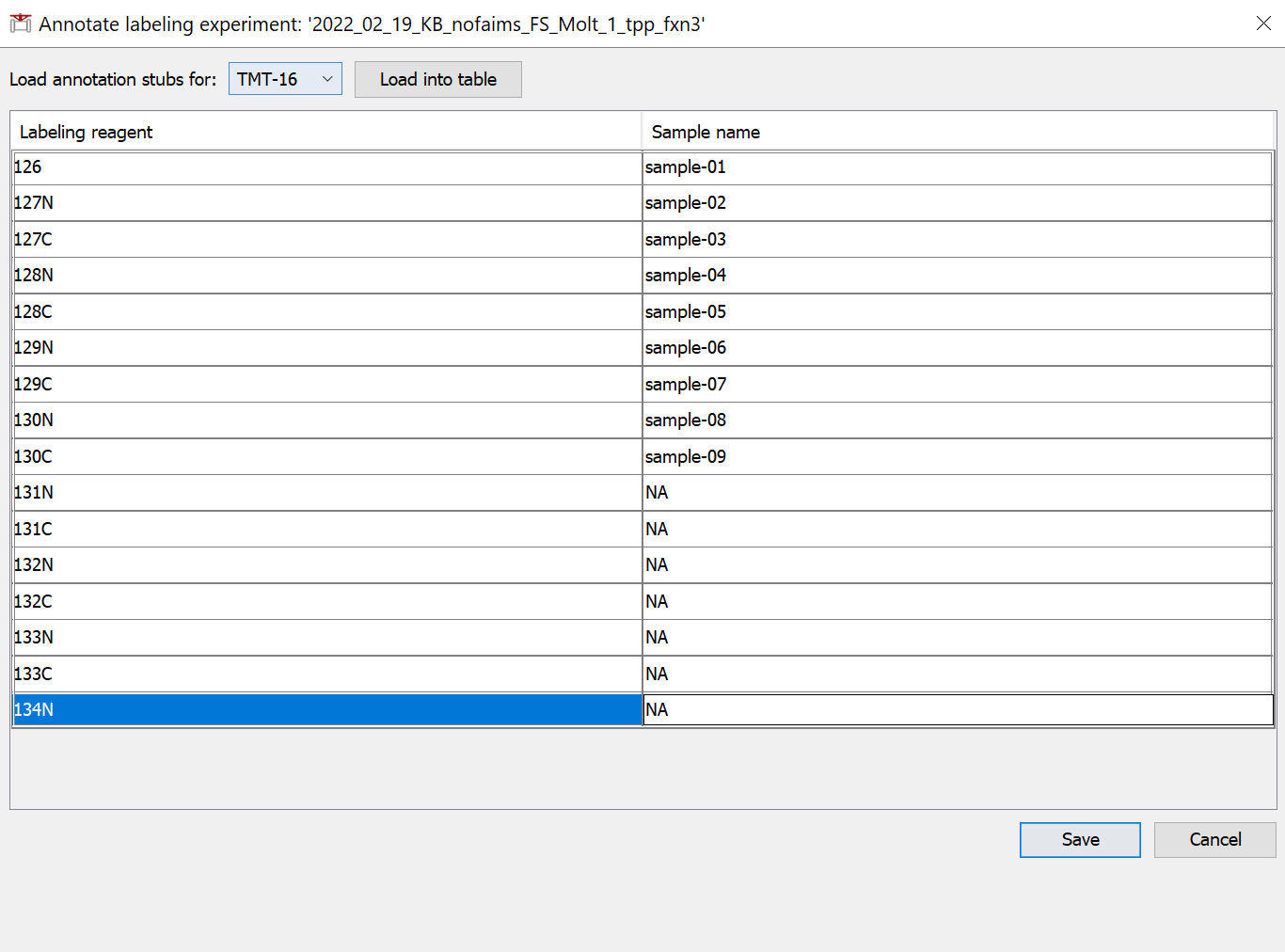Select the 130N reagent row
The width and height of the screenshot is (1285, 952).
(188, 420)
